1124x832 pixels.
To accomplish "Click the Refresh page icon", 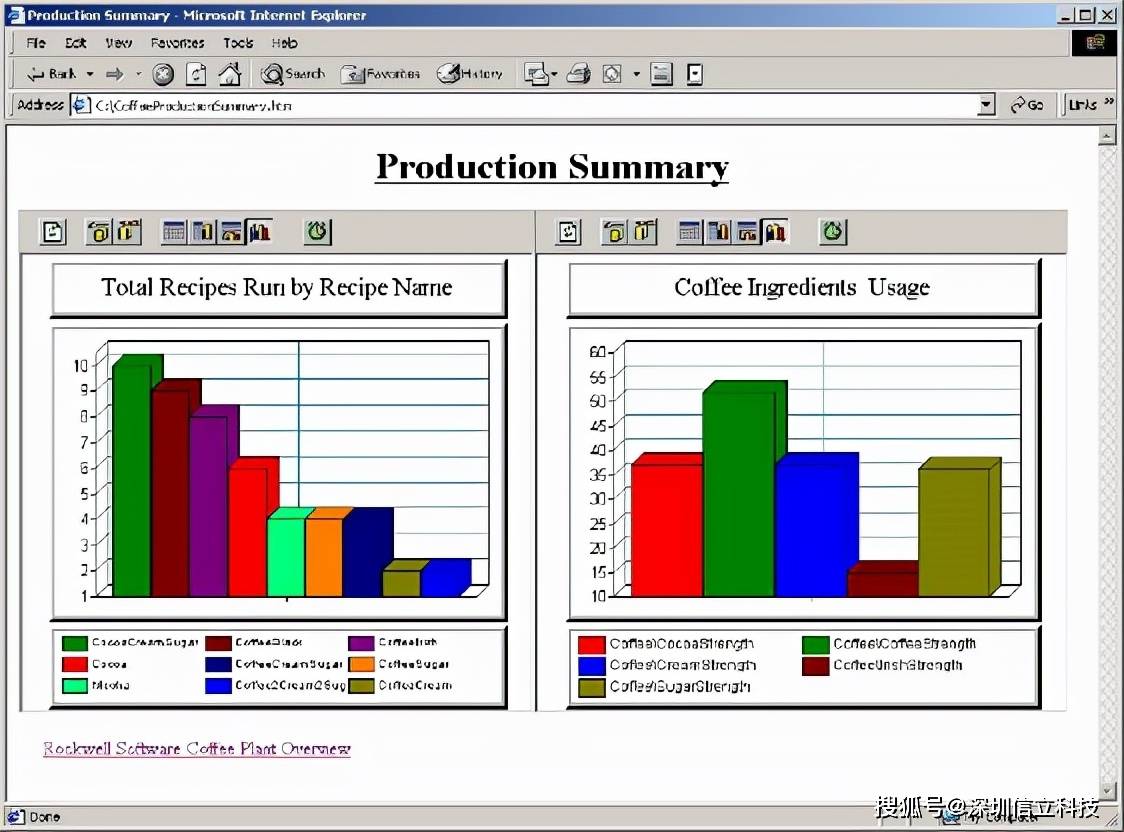I will coord(196,74).
